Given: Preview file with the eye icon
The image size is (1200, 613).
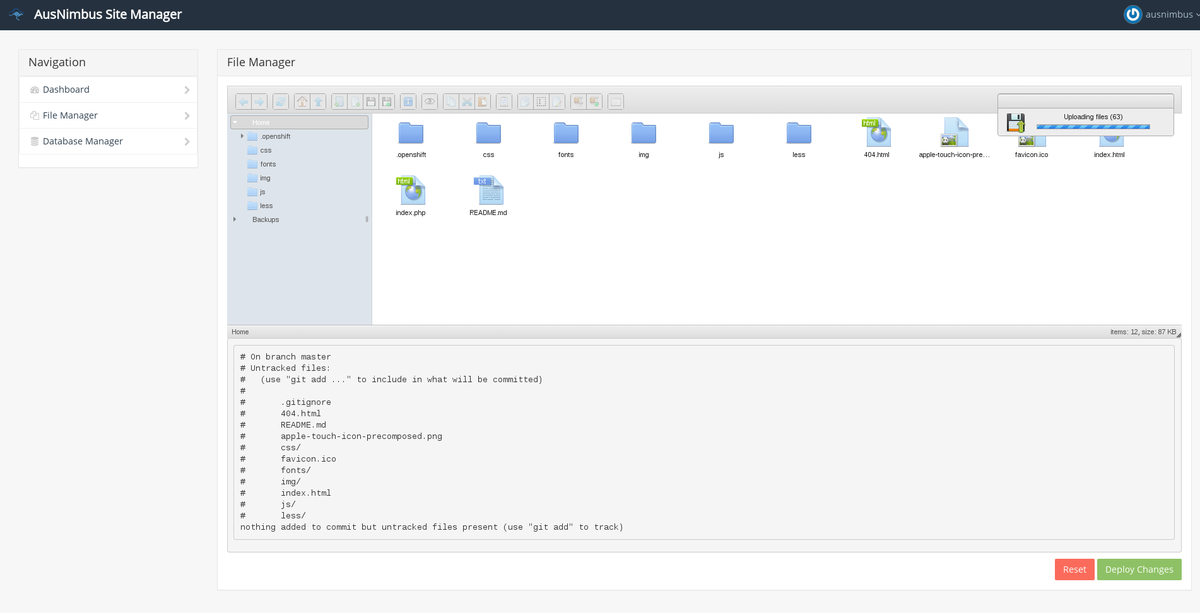Looking at the screenshot, I should [x=429, y=101].
